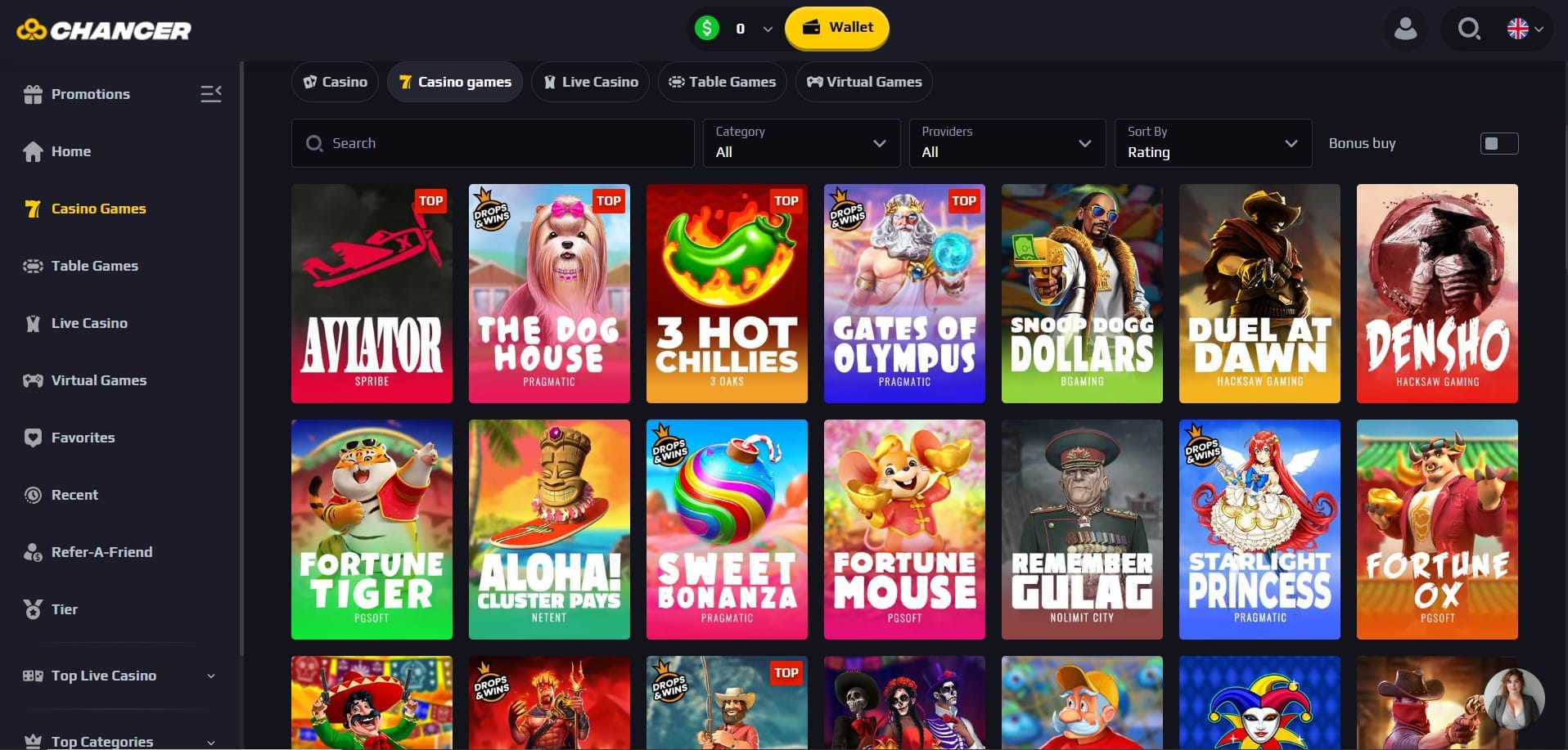Expand Top Categories section
Viewport: 1568px width, 750px height.
coord(119,741)
